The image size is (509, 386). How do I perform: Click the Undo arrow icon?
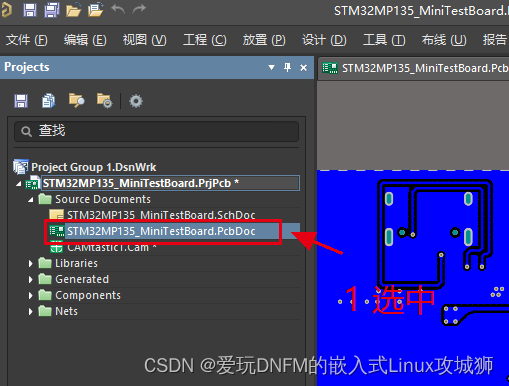coord(118,9)
